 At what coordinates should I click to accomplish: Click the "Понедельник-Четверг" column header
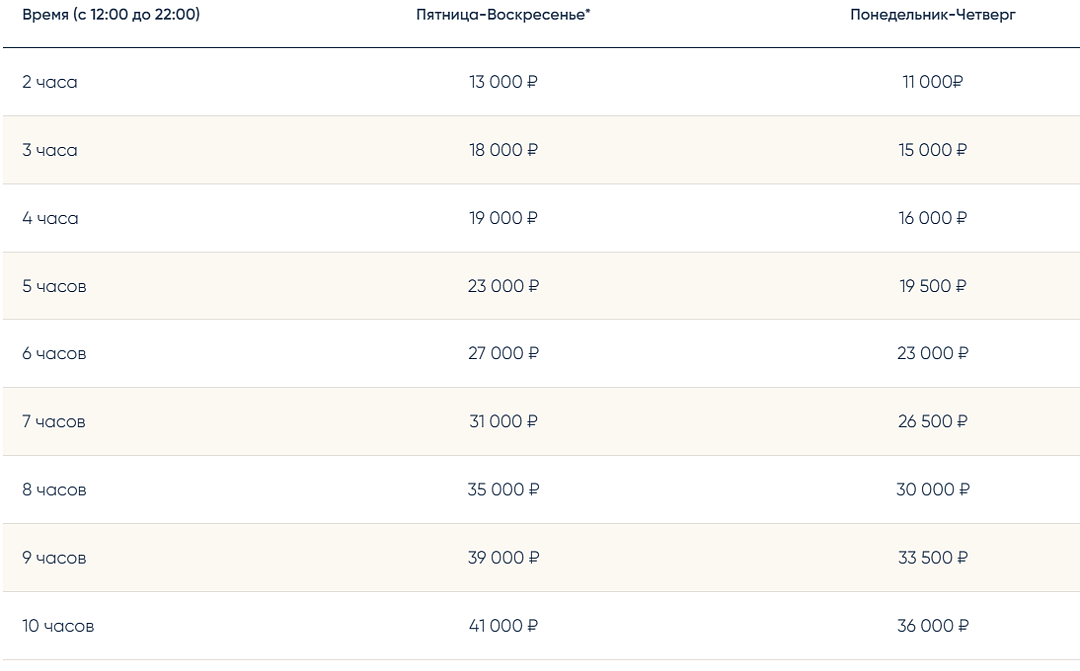[x=933, y=15]
